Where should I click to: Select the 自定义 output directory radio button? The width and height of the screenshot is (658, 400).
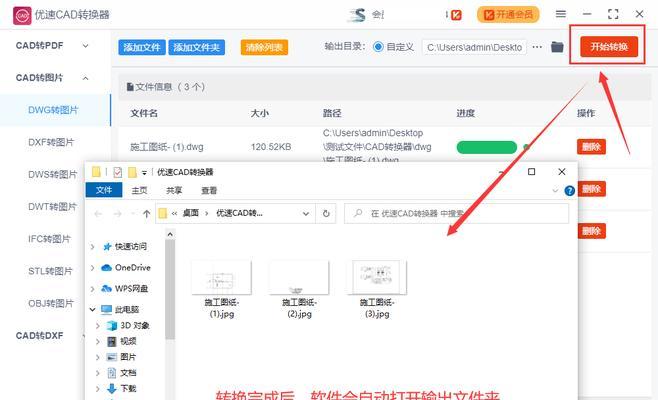pyautogui.click(x=378, y=47)
